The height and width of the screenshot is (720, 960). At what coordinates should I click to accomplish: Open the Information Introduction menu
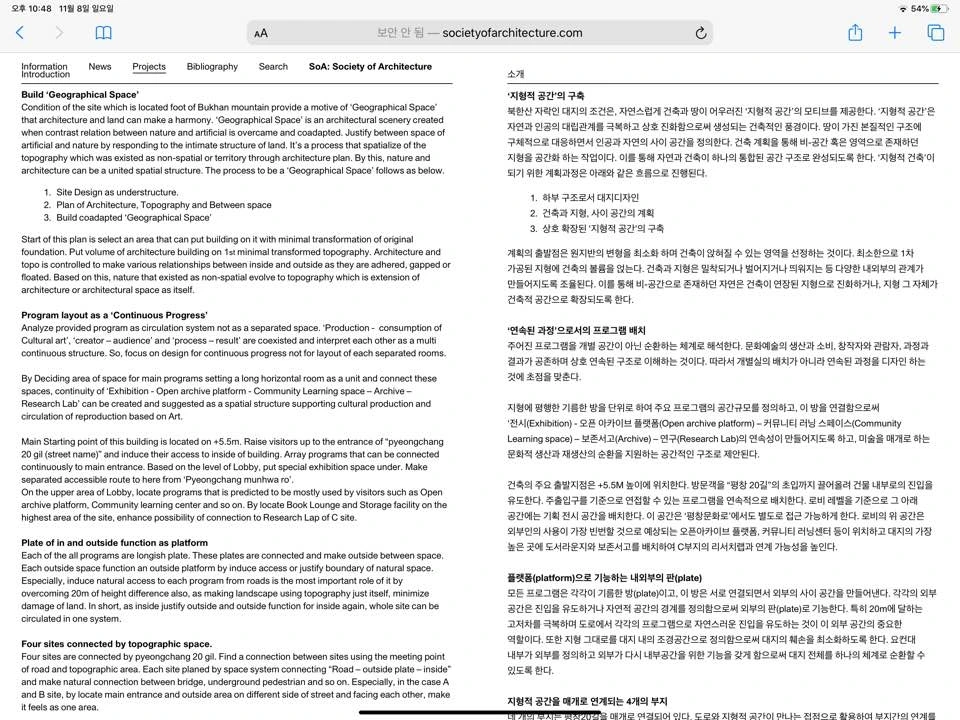tap(45, 70)
